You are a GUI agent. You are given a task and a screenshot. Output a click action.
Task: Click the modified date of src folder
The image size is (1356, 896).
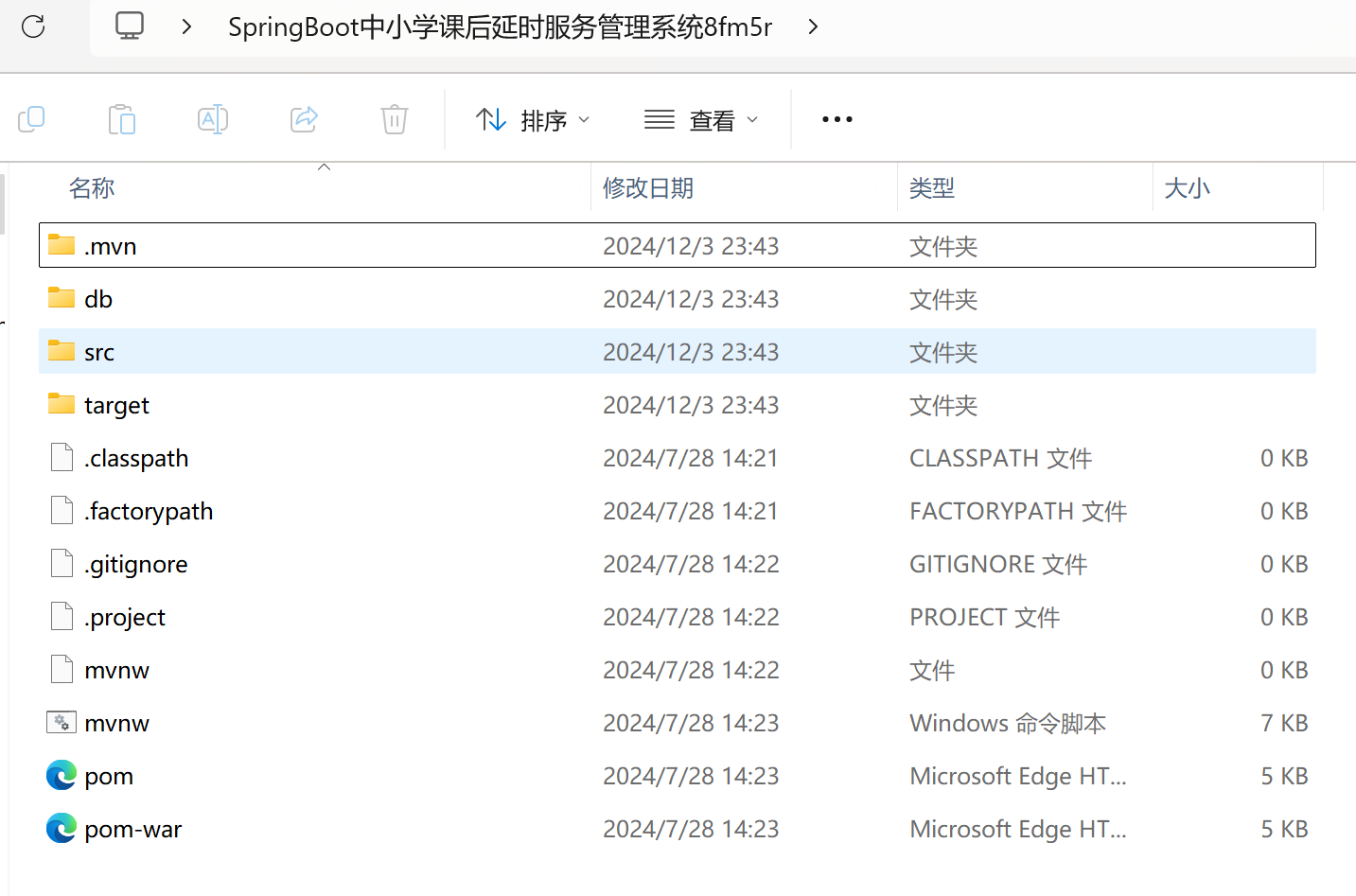coord(691,353)
